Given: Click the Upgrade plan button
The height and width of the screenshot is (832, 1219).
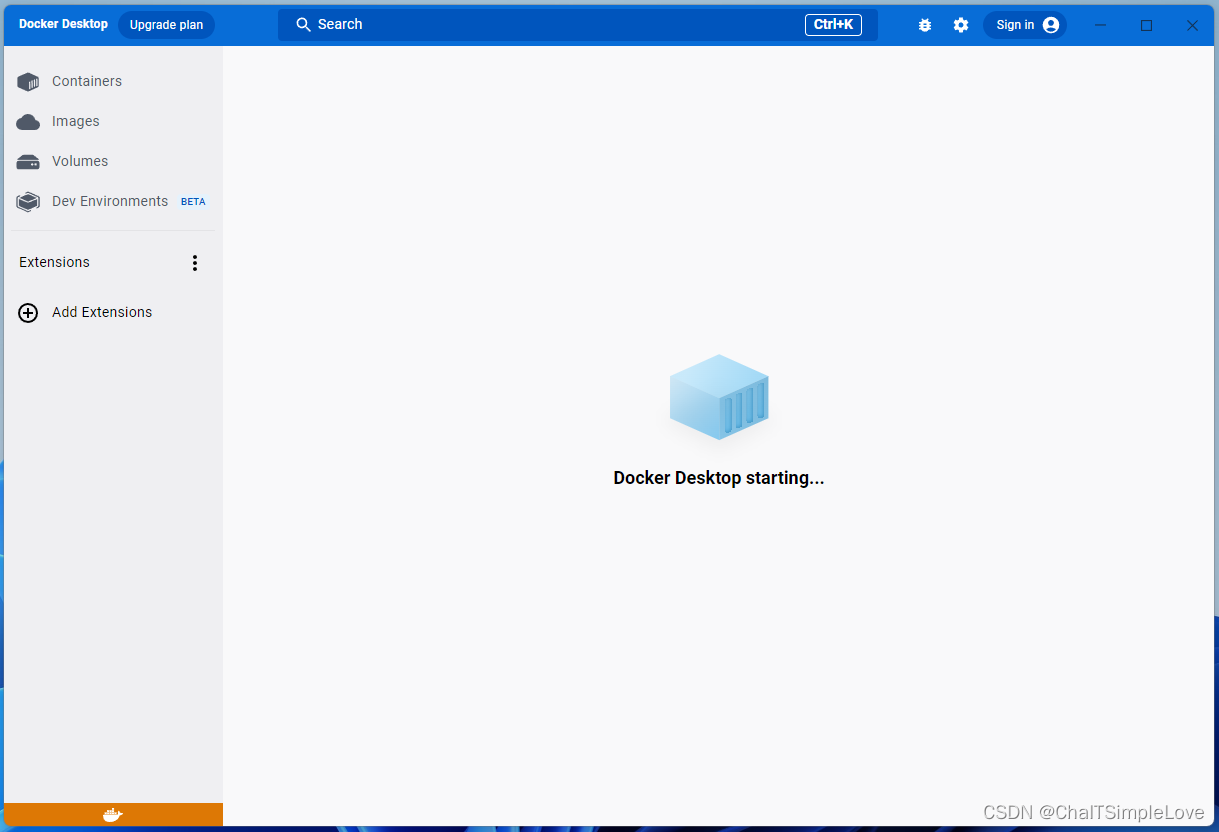Looking at the screenshot, I should click(166, 24).
